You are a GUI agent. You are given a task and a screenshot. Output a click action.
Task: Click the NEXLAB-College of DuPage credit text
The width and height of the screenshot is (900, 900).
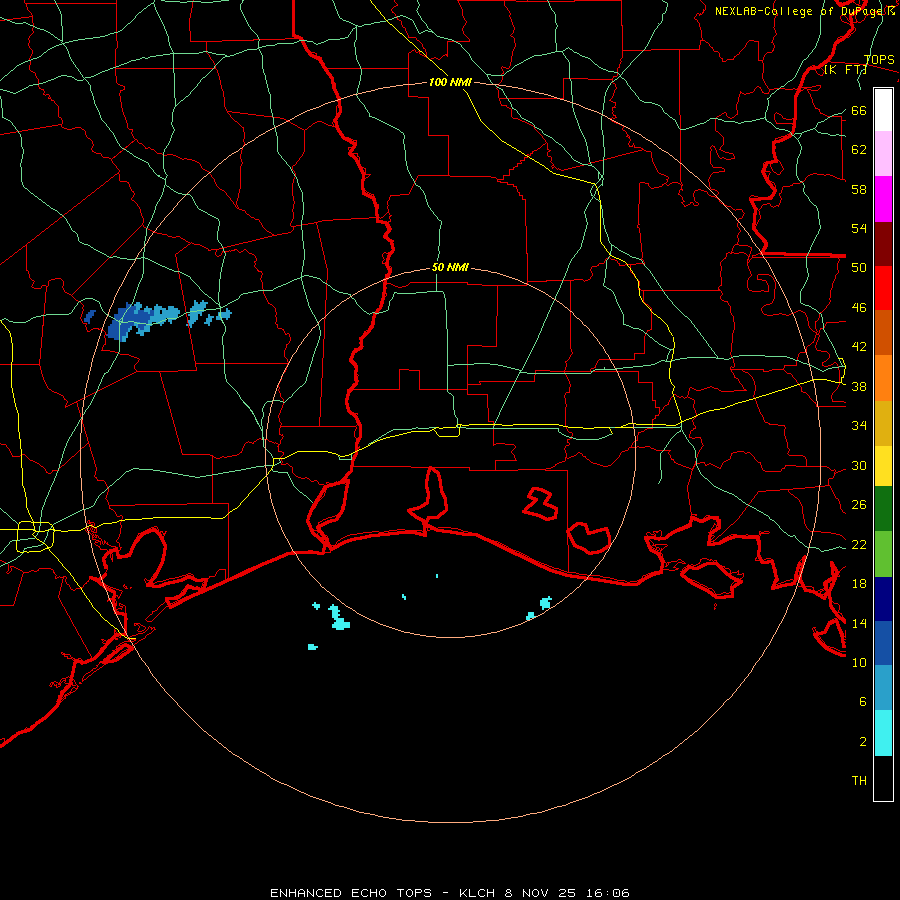point(804,11)
